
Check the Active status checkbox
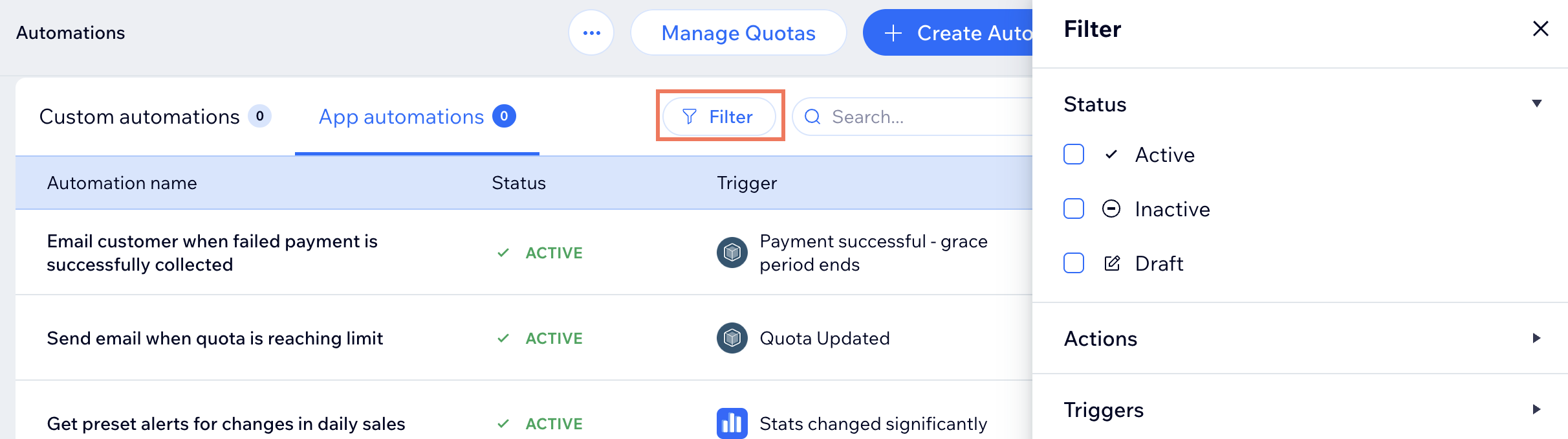pyautogui.click(x=1074, y=155)
